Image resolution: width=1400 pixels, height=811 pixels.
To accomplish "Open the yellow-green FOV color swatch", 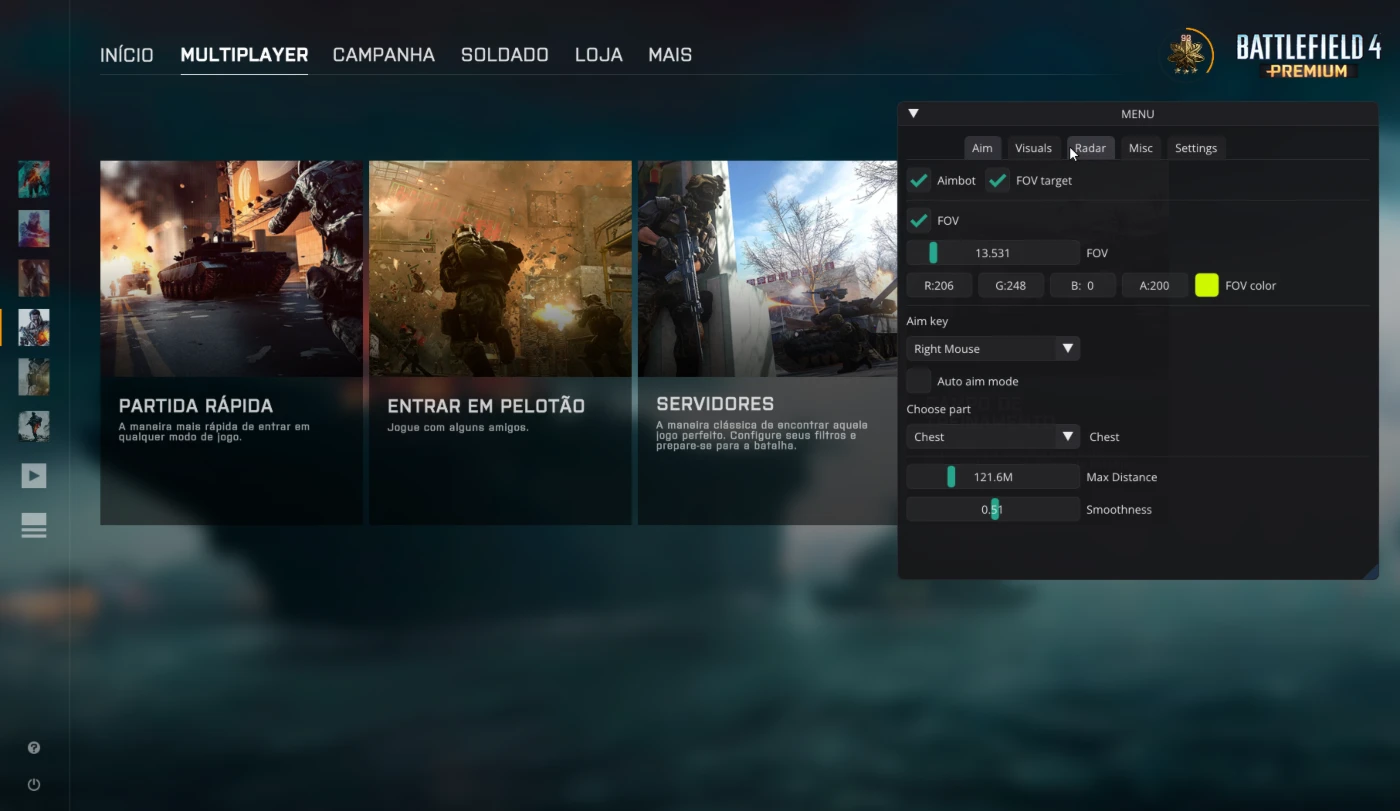I will tap(1207, 285).
